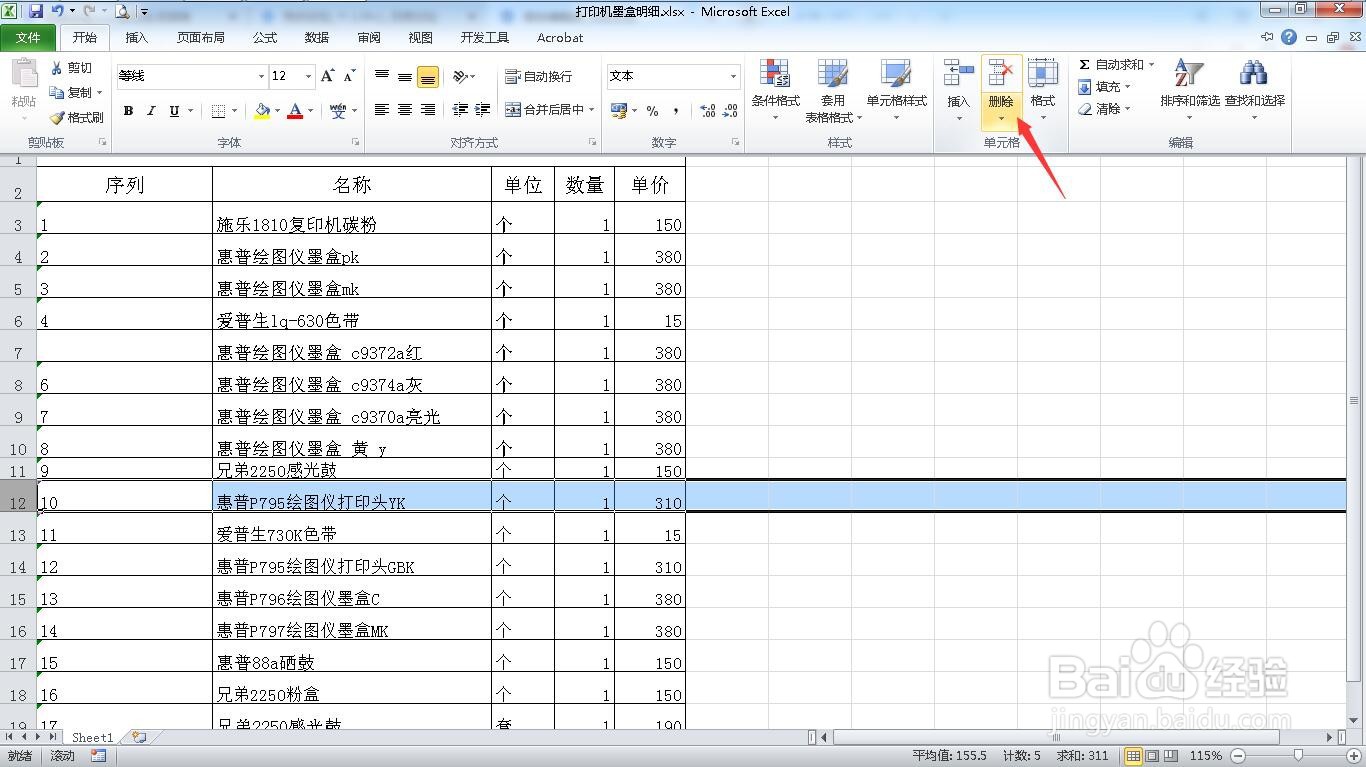This screenshot has height=767, width=1366.
Task: Switch to the Formulas (公式) tab
Action: point(265,38)
